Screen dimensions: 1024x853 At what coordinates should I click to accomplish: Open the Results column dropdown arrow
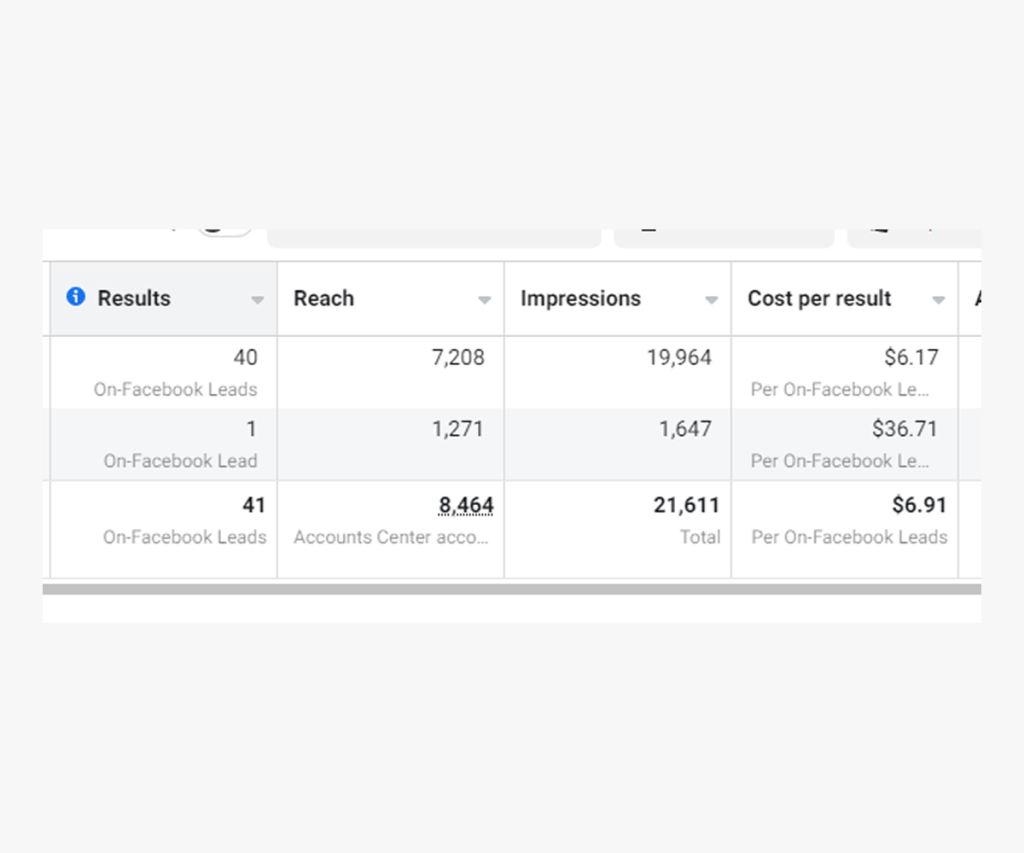point(257,300)
